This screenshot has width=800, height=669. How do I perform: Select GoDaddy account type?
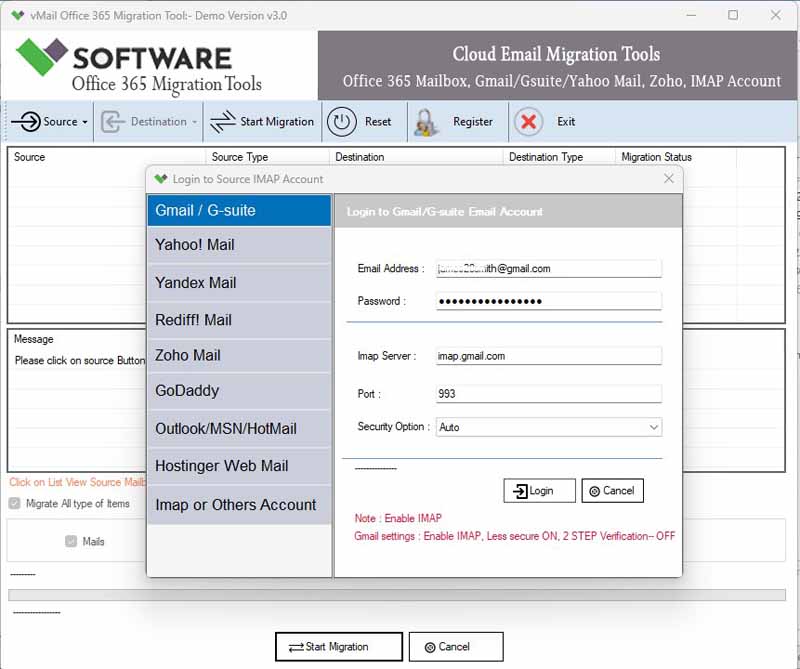(239, 390)
